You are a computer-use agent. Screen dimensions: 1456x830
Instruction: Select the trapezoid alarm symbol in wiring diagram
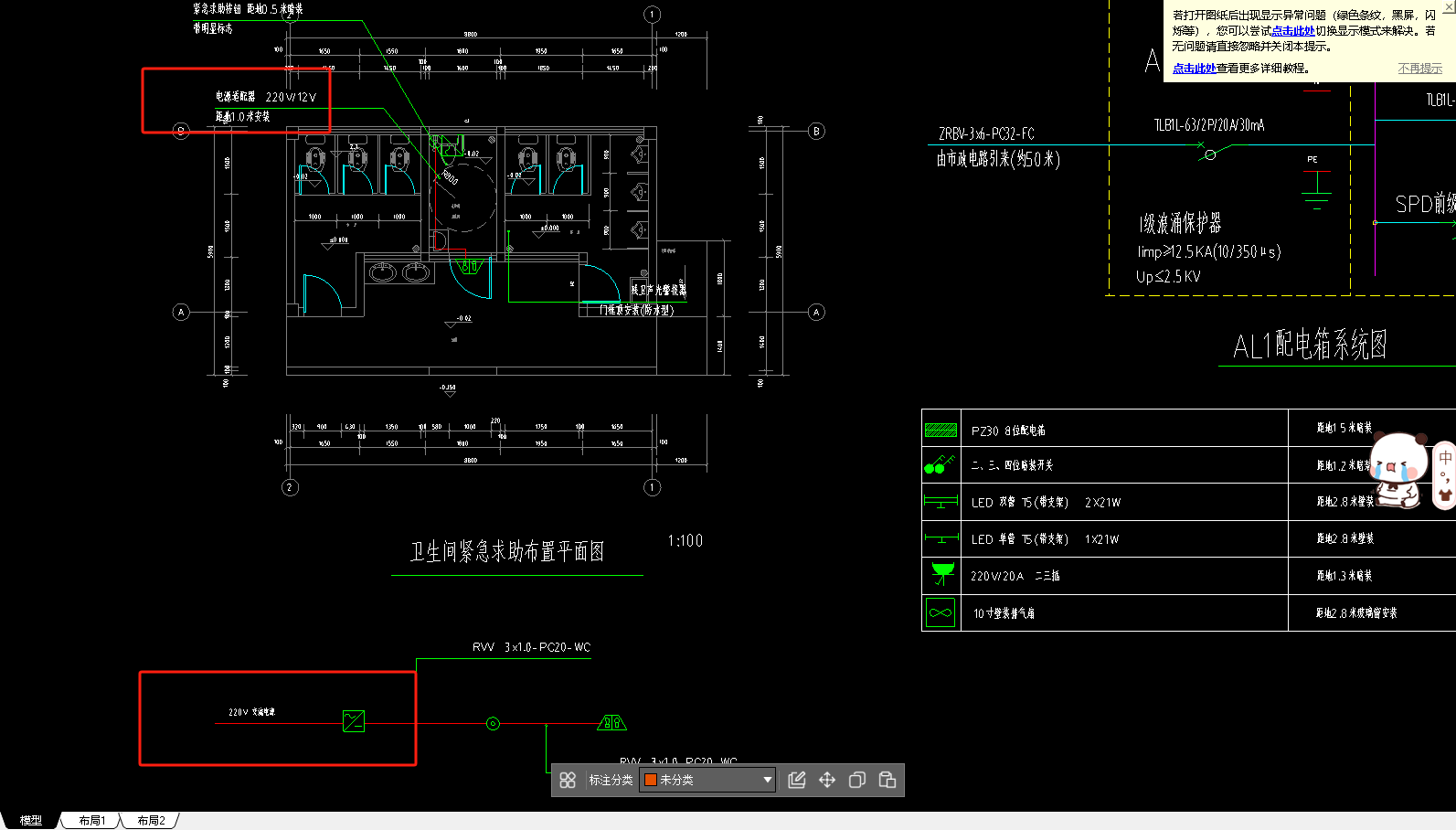click(611, 723)
